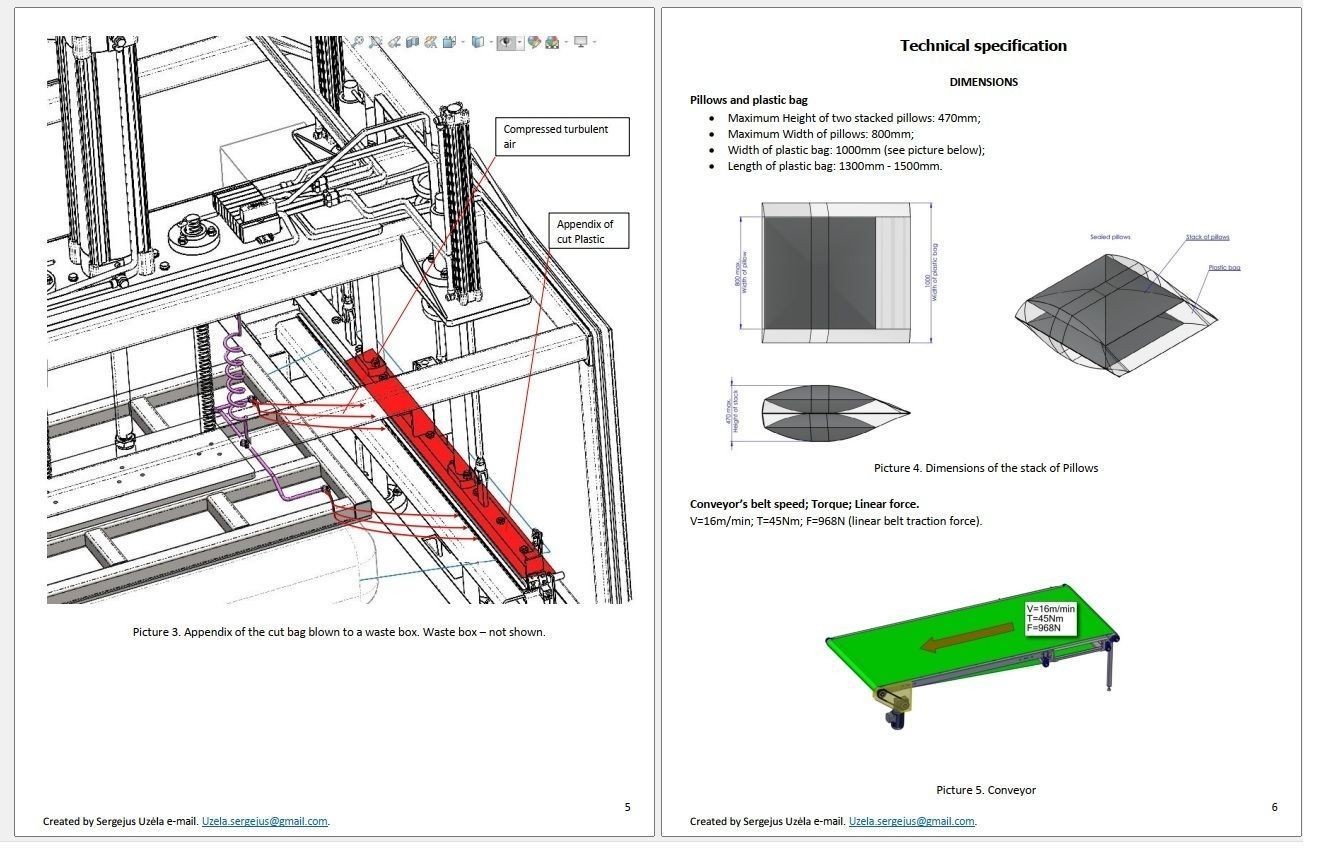Click the Display Style icon
This screenshot has width=1324, height=856.
pos(478,42)
